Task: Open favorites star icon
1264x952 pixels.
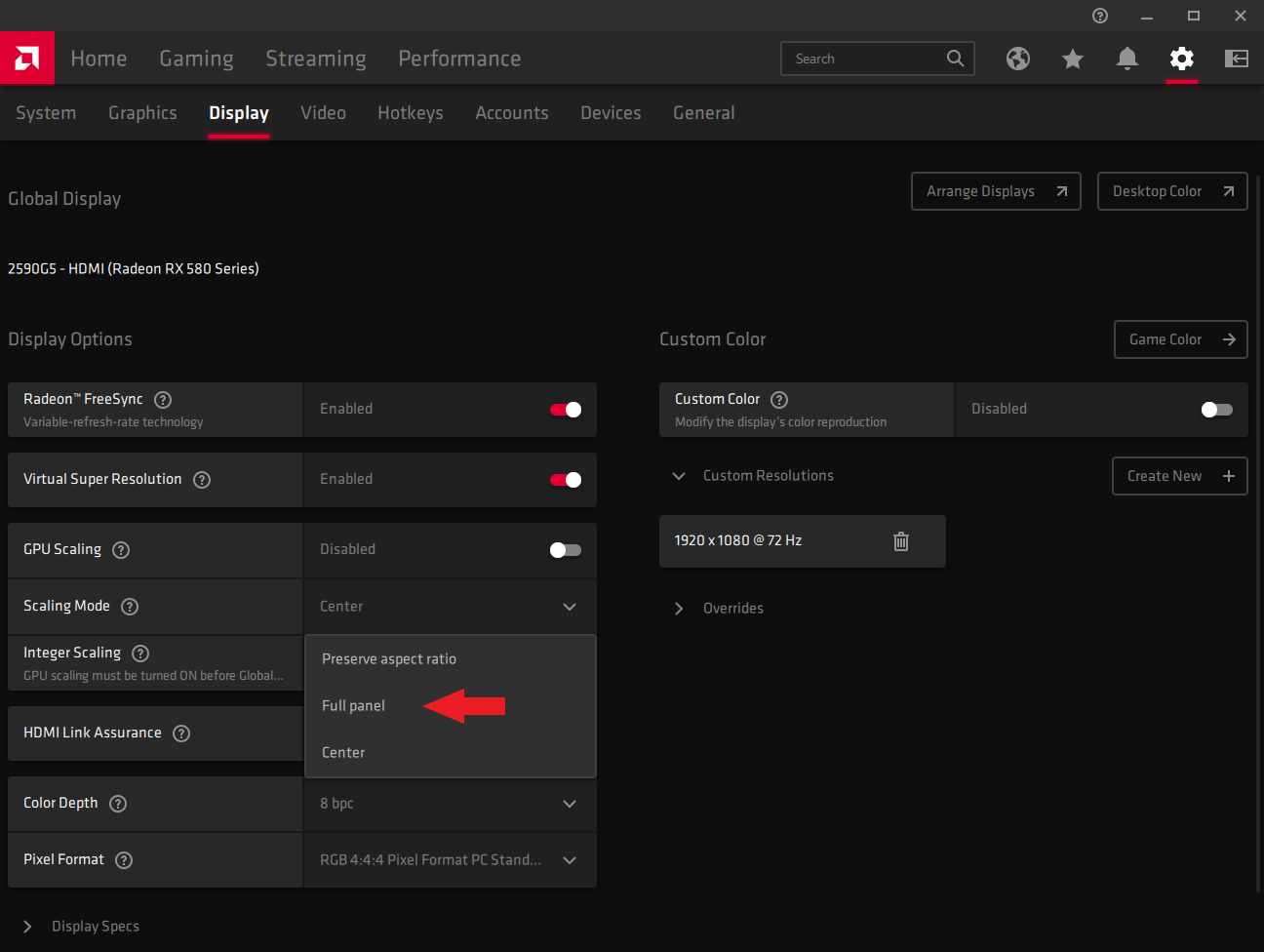Action: click(x=1073, y=59)
